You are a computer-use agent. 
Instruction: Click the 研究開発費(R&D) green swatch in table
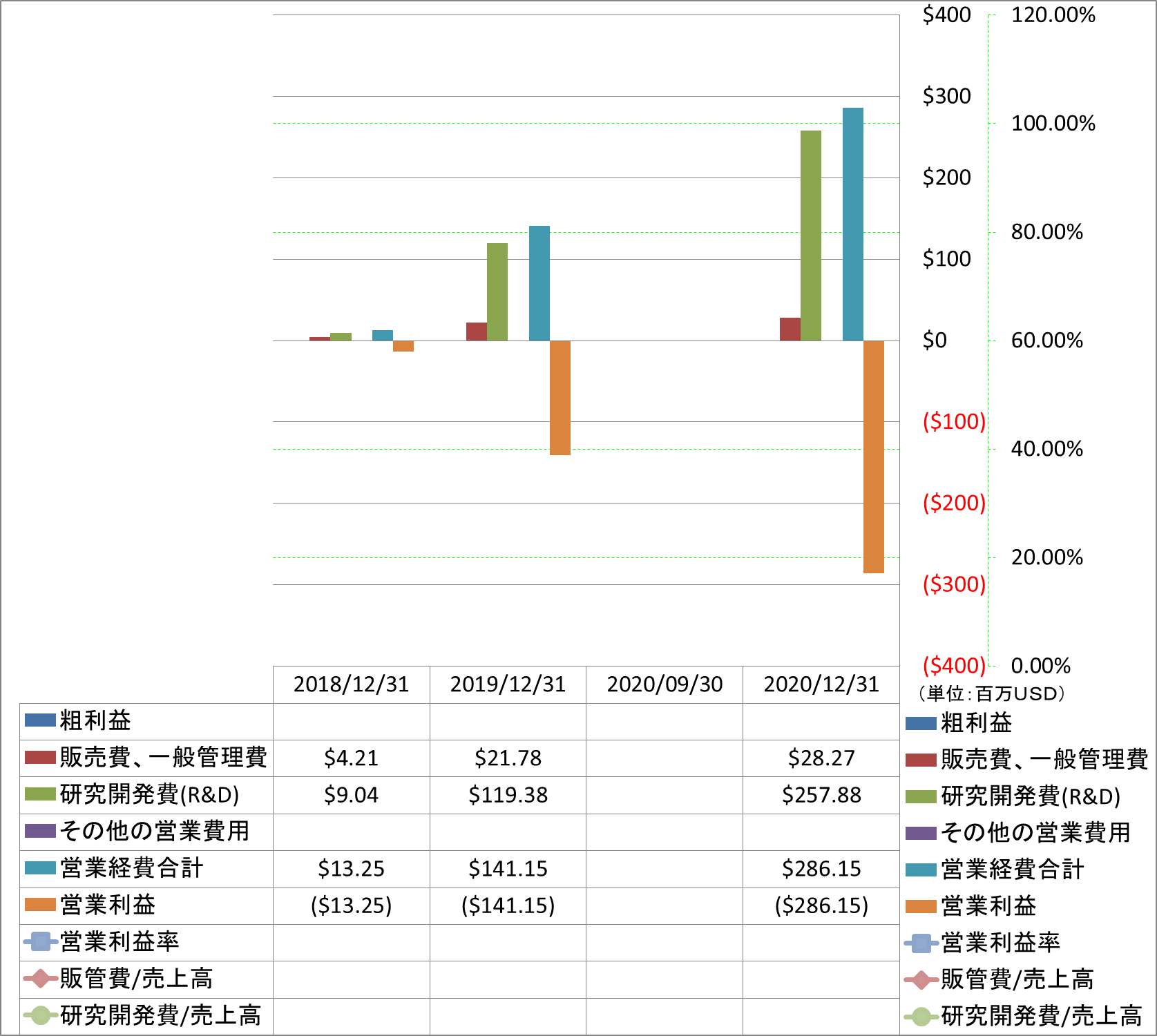pos(40,794)
